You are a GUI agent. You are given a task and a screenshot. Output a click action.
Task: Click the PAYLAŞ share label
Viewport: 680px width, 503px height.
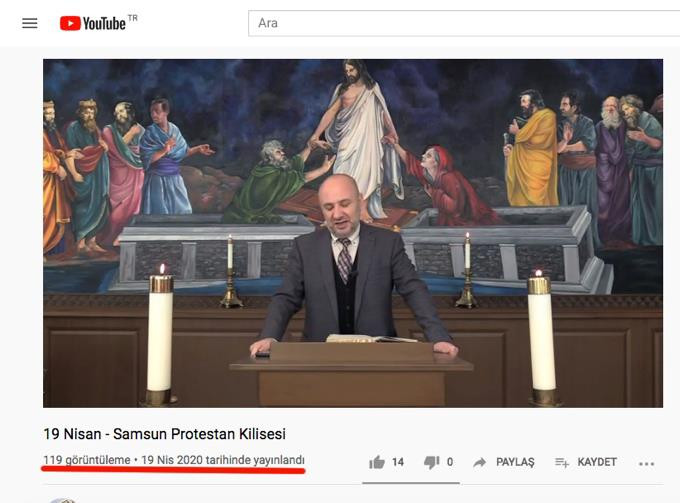(x=515, y=462)
